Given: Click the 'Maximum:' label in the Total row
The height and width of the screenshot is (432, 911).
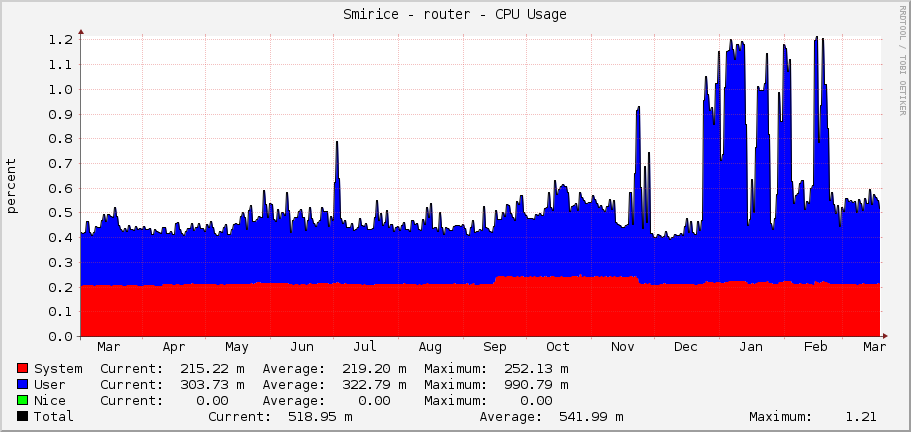Looking at the screenshot, I should 780,416.
